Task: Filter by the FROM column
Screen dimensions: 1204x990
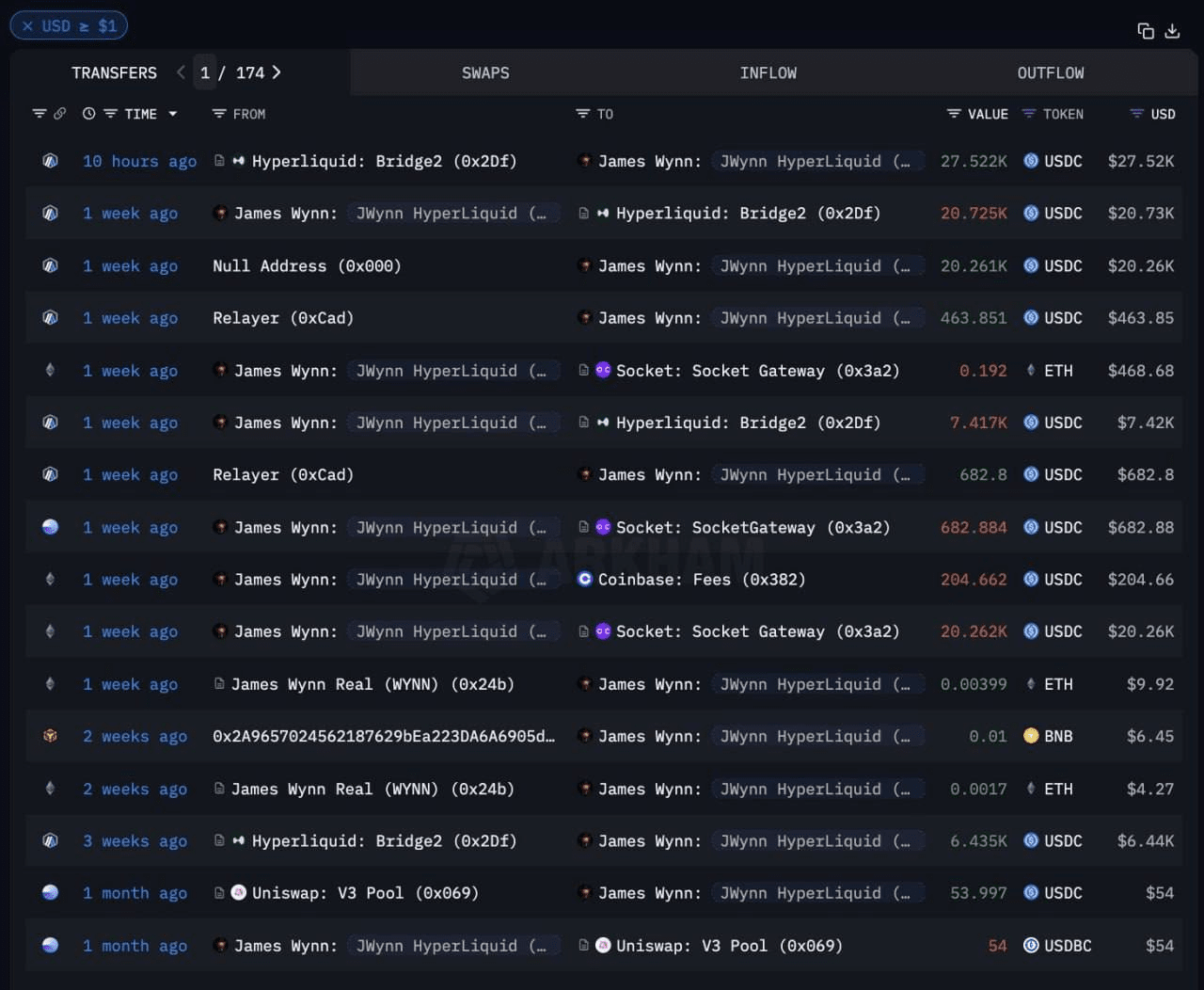Action: pyautogui.click(x=219, y=114)
